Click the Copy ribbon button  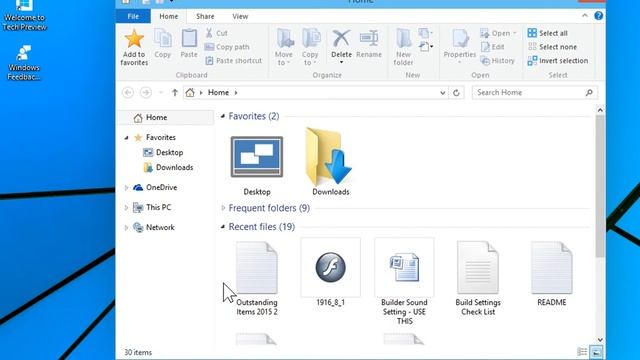[x=162, y=44]
